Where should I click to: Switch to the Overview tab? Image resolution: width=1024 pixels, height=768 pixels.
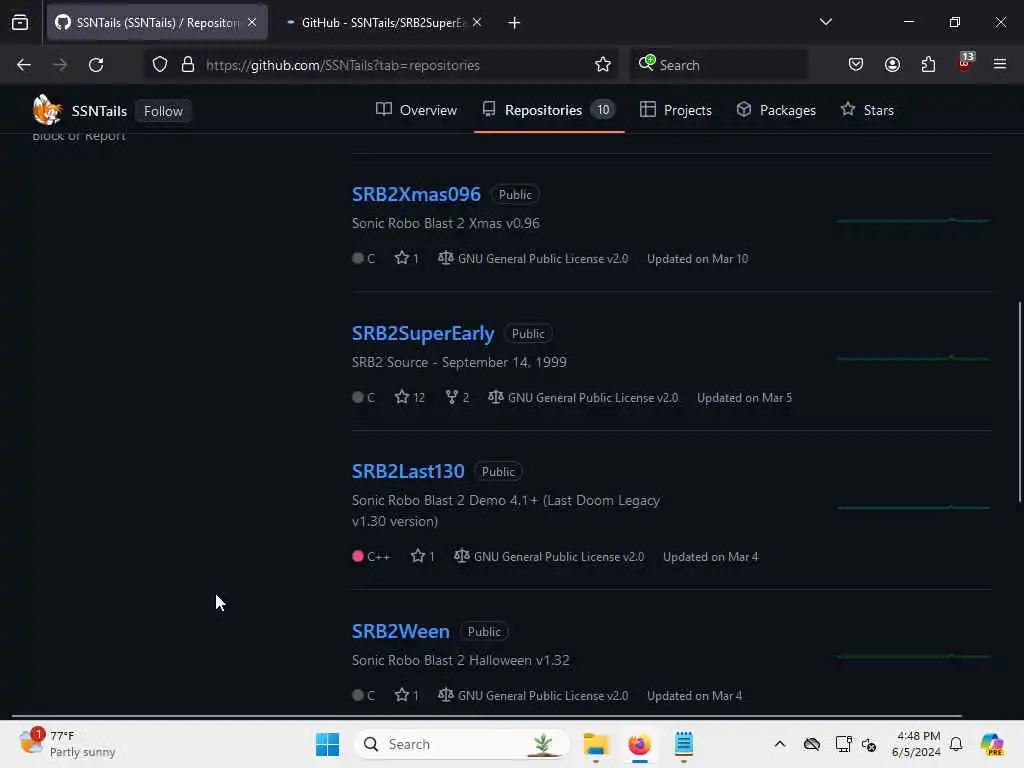pos(416,110)
